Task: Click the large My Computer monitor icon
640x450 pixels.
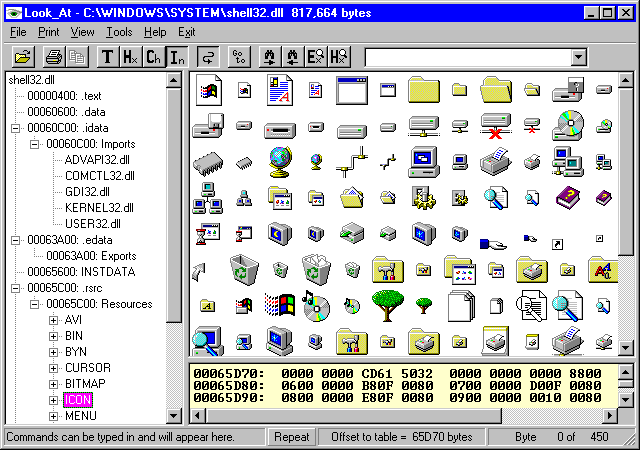Action: click(x=424, y=162)
